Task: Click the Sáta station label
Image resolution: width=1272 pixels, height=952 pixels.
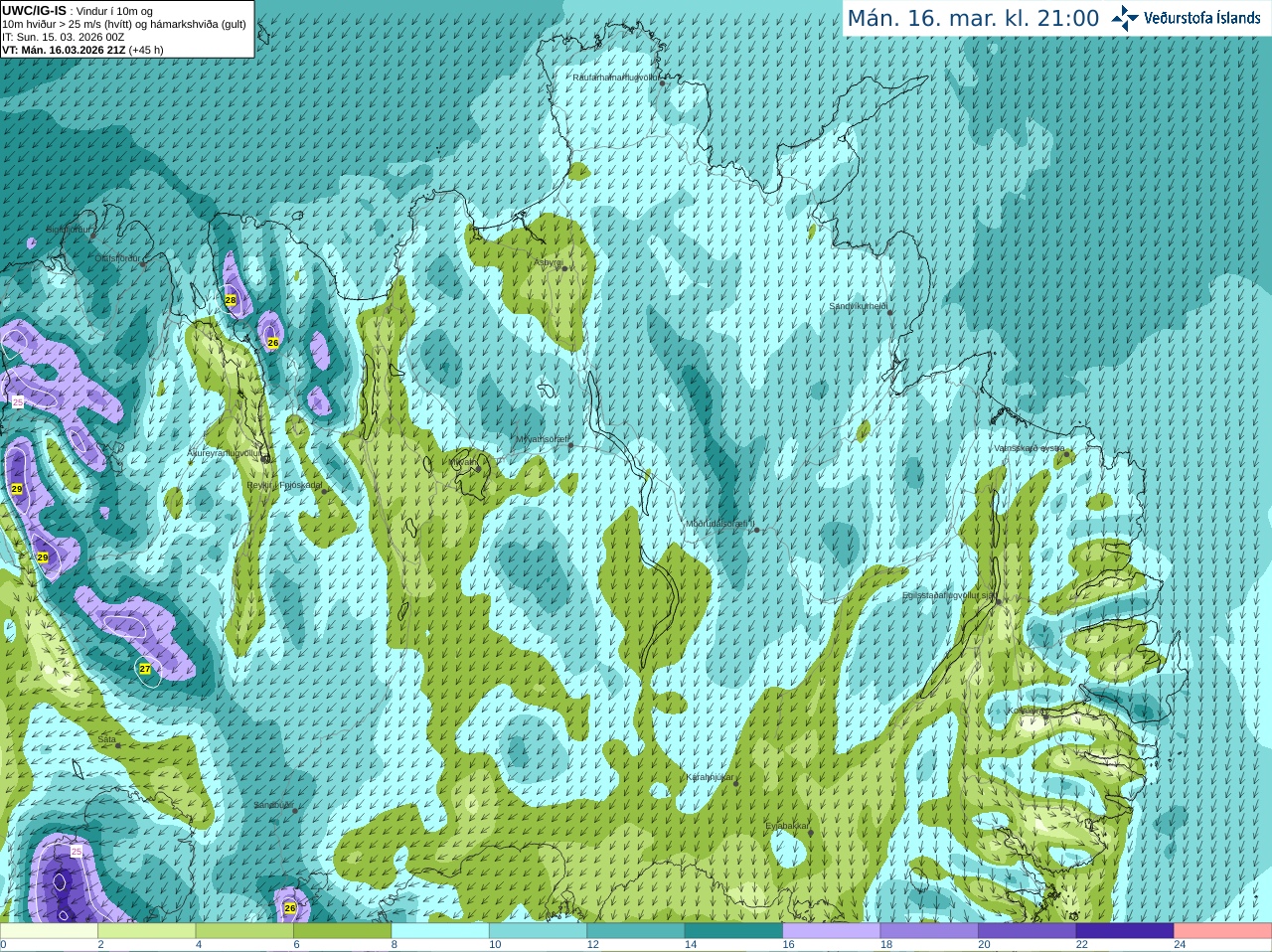Action: 106,739
